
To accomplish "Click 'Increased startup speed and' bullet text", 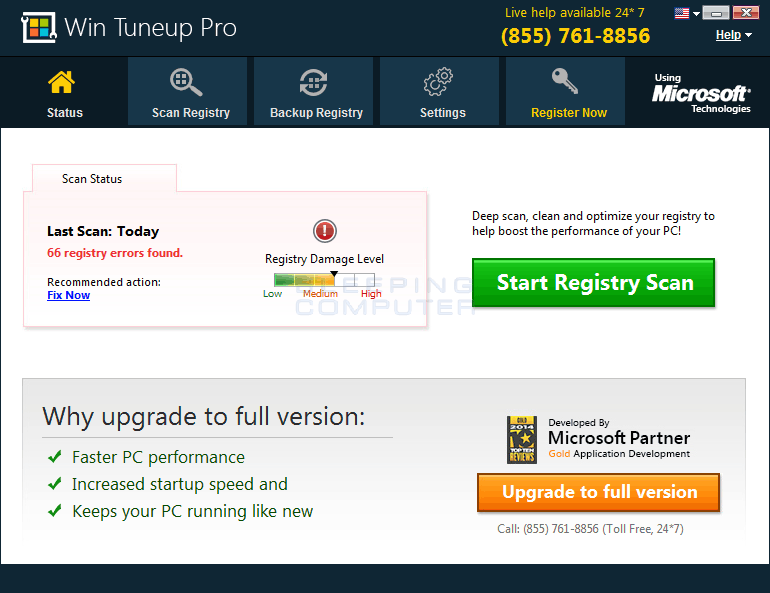I will click(x=180, y=485).
